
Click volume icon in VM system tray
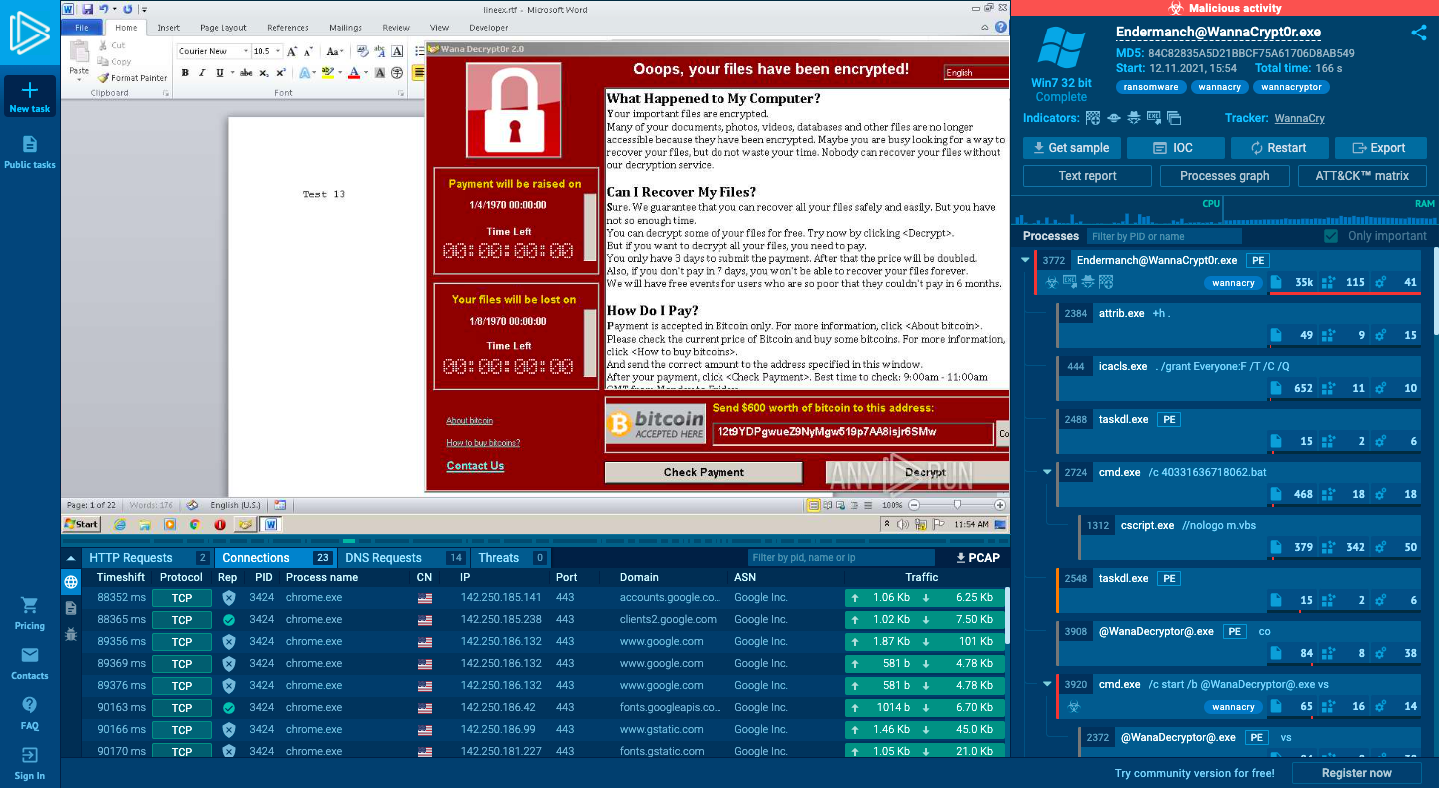pyautogui.click(x=903, y=524)
